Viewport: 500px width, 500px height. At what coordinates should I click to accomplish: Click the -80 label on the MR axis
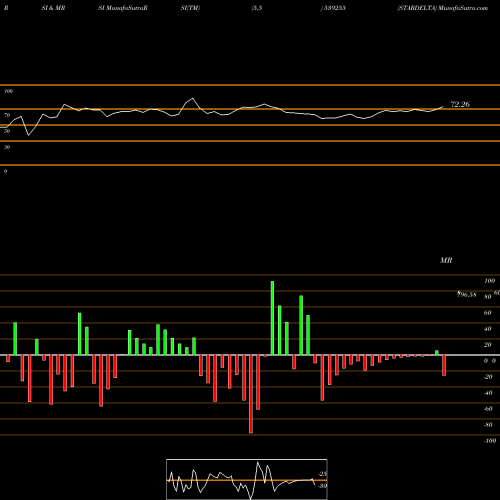tap(488, 425)
